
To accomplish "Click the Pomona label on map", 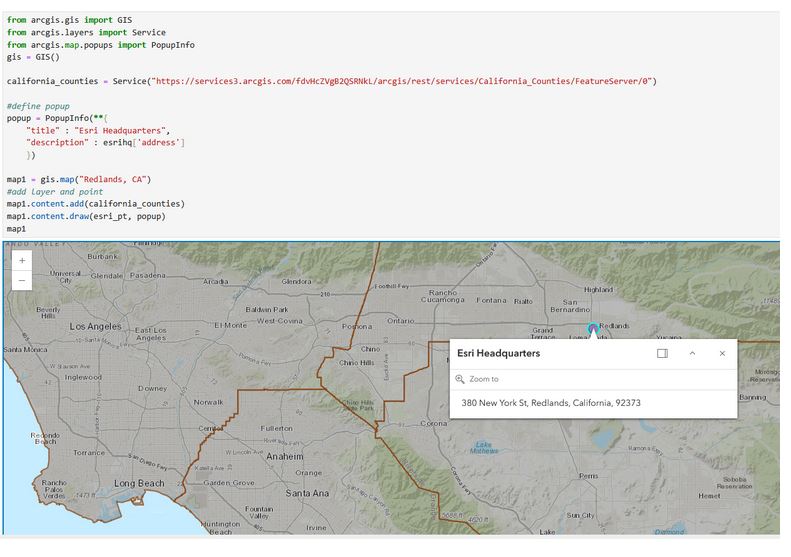I will [x=357, y=327].
